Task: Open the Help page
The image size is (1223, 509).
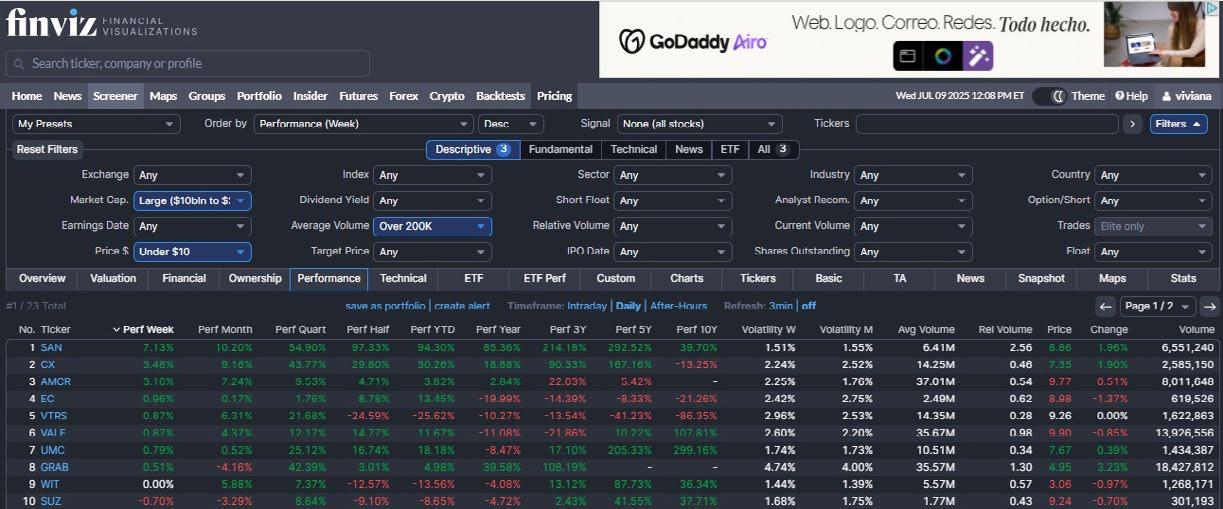Action: point(1131,96)
